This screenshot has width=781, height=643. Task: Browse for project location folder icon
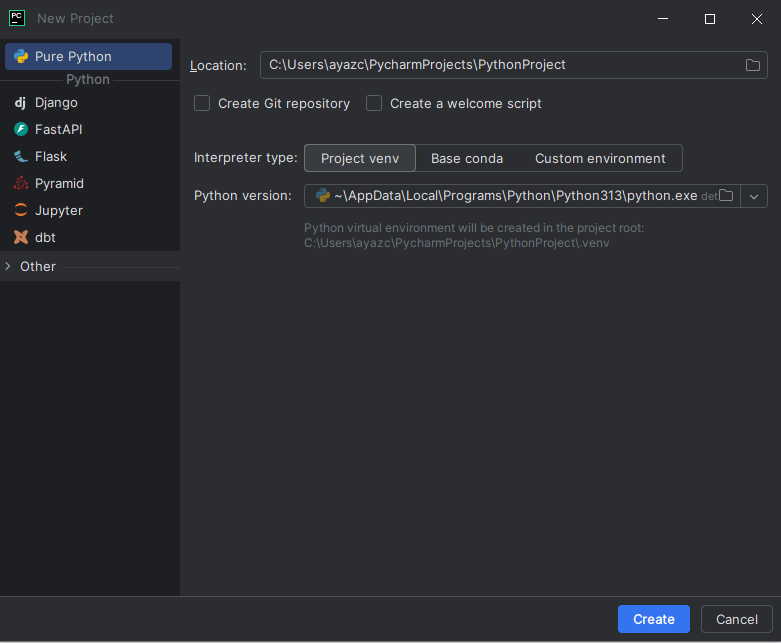tap(753, 65)
